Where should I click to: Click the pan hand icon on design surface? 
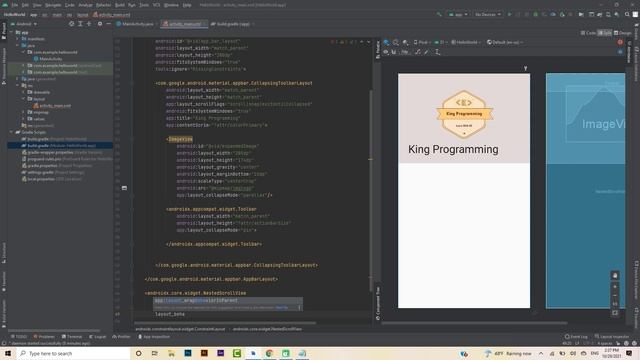[x=615, y=276]
